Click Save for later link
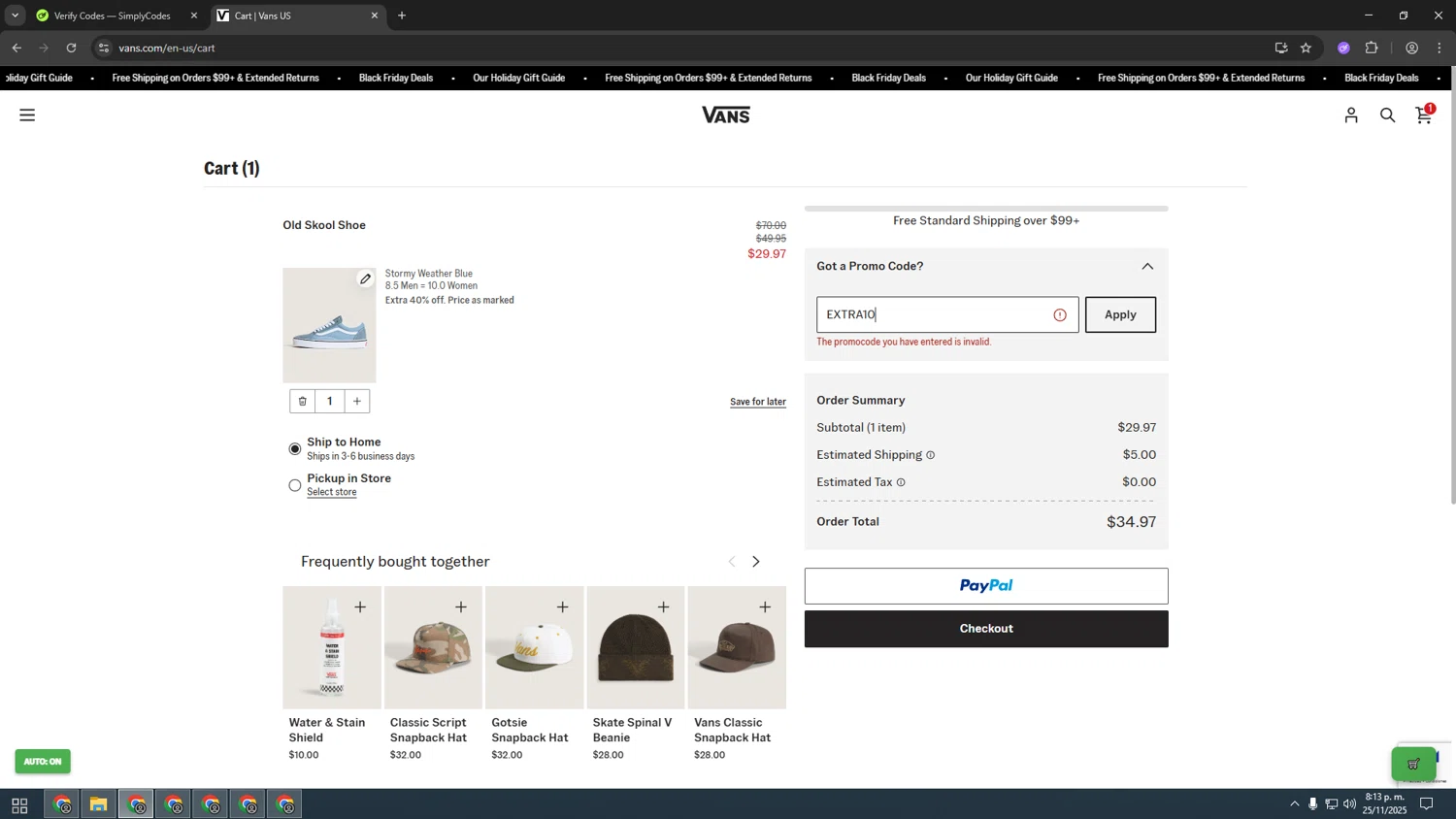Screen dimensions: 1456x819 (758, 402)
